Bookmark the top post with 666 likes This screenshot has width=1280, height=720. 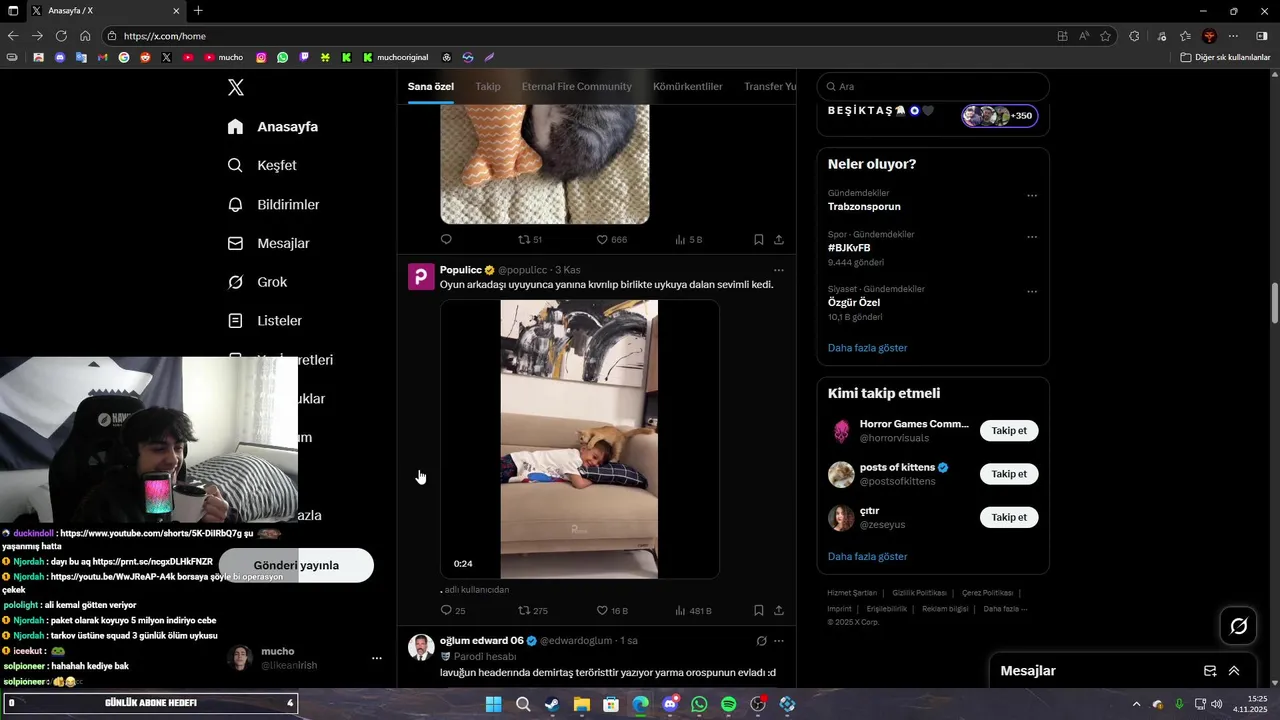coord(759,240)
